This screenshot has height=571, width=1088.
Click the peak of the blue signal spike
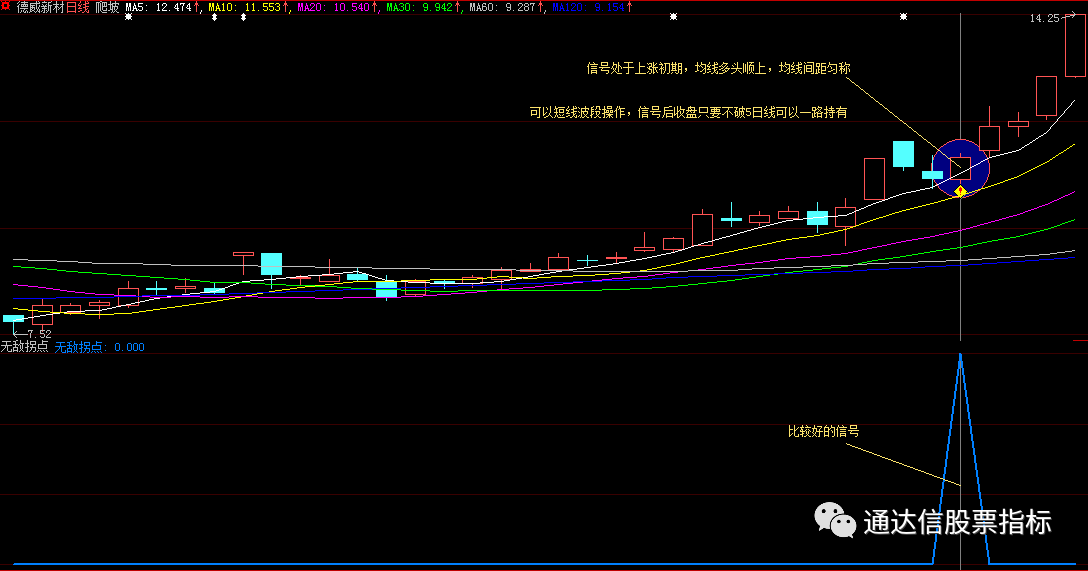[960, 356]
